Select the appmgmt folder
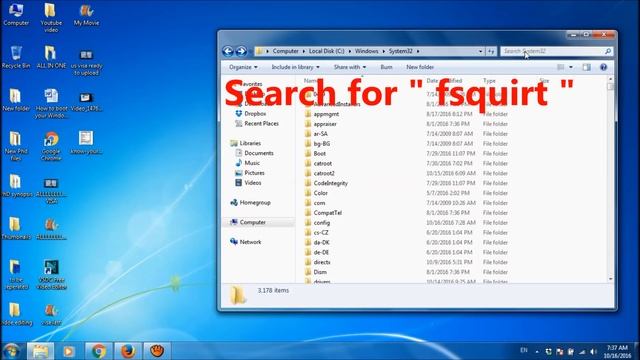 pos(326,114)
